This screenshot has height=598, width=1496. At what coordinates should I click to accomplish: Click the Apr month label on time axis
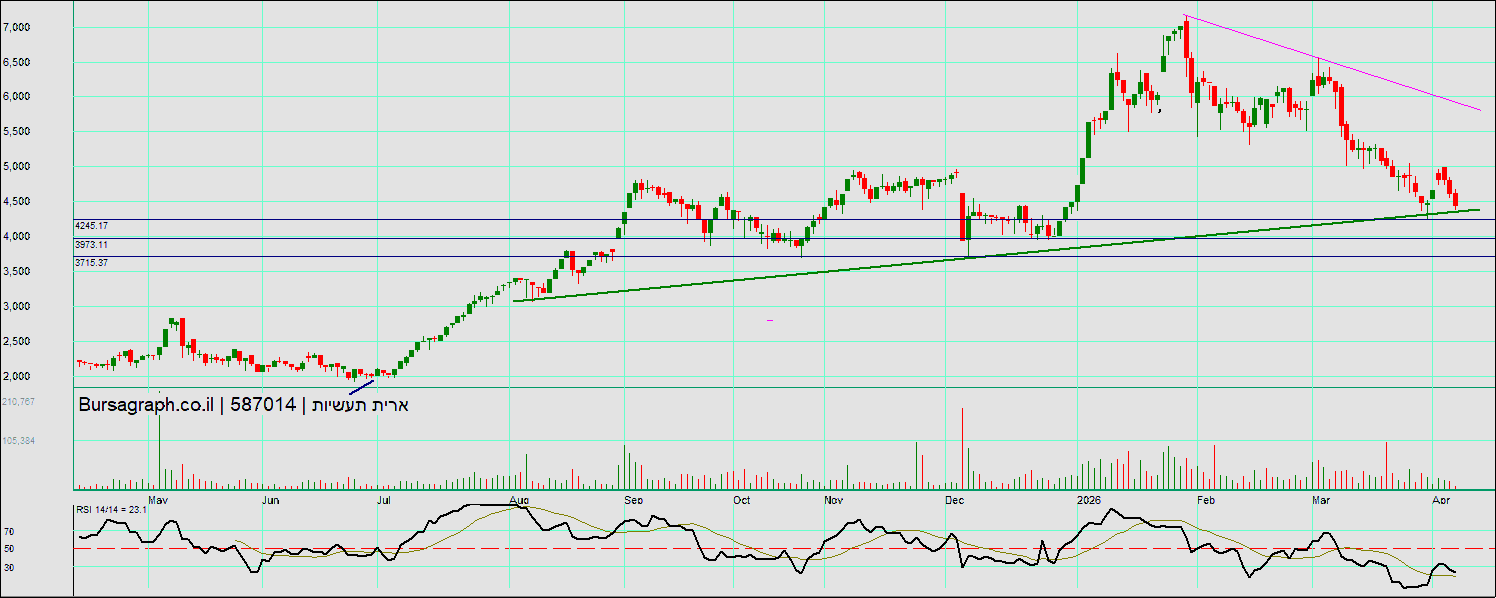click(x=1441, y=498)
